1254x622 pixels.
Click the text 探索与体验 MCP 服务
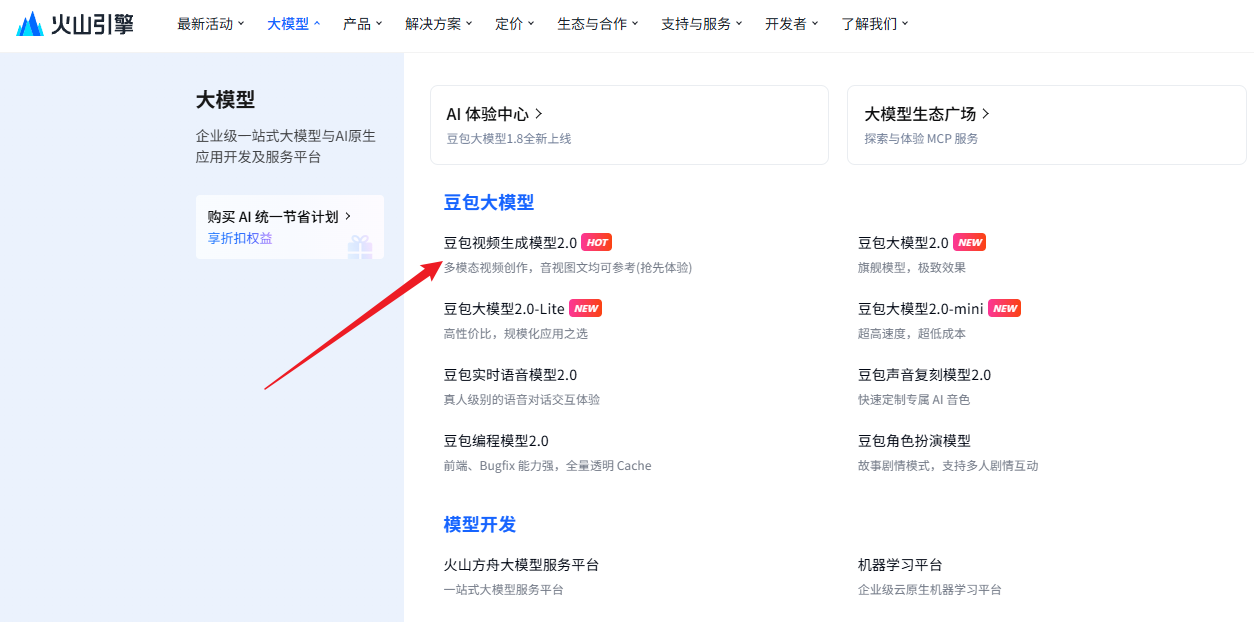(x=921, y=139)
